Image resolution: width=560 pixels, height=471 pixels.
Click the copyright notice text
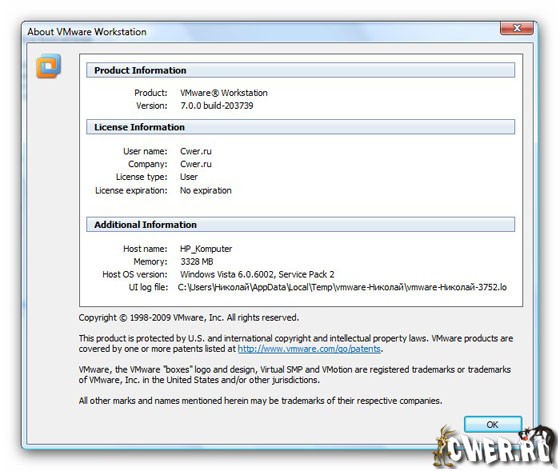point(189,317)
